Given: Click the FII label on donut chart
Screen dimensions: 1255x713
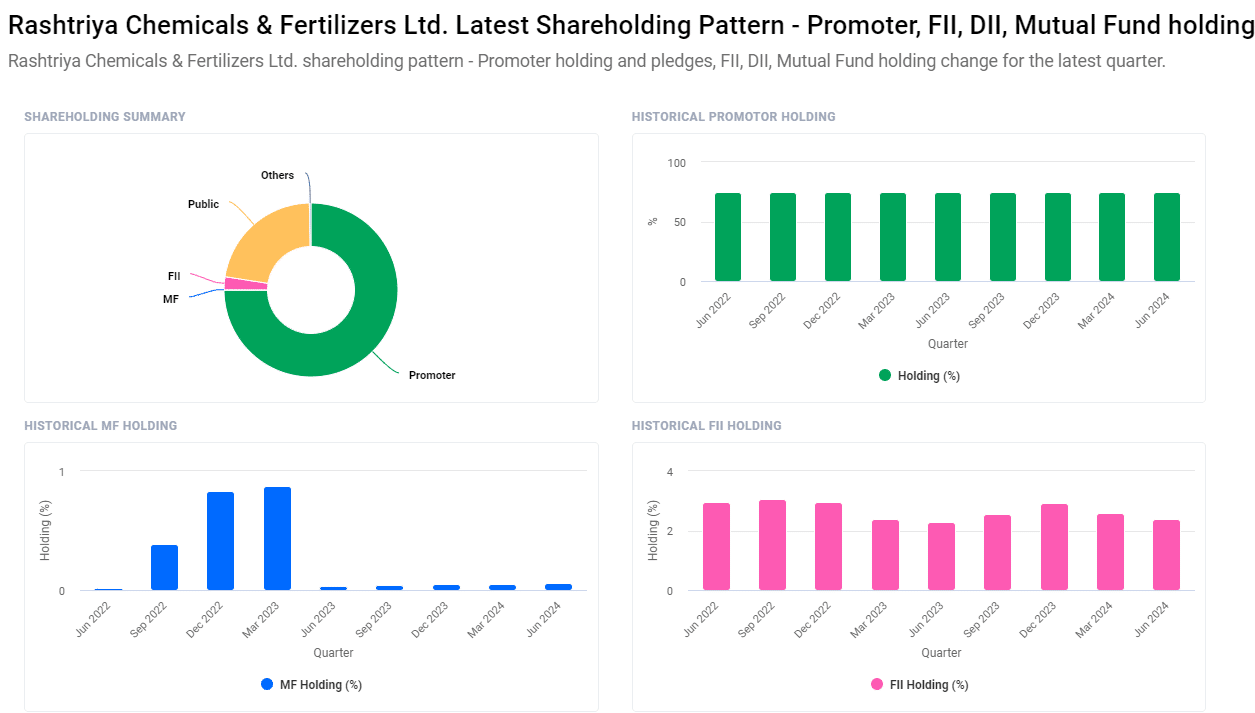Looking at the screenshot, I should [x=174, y=276].
